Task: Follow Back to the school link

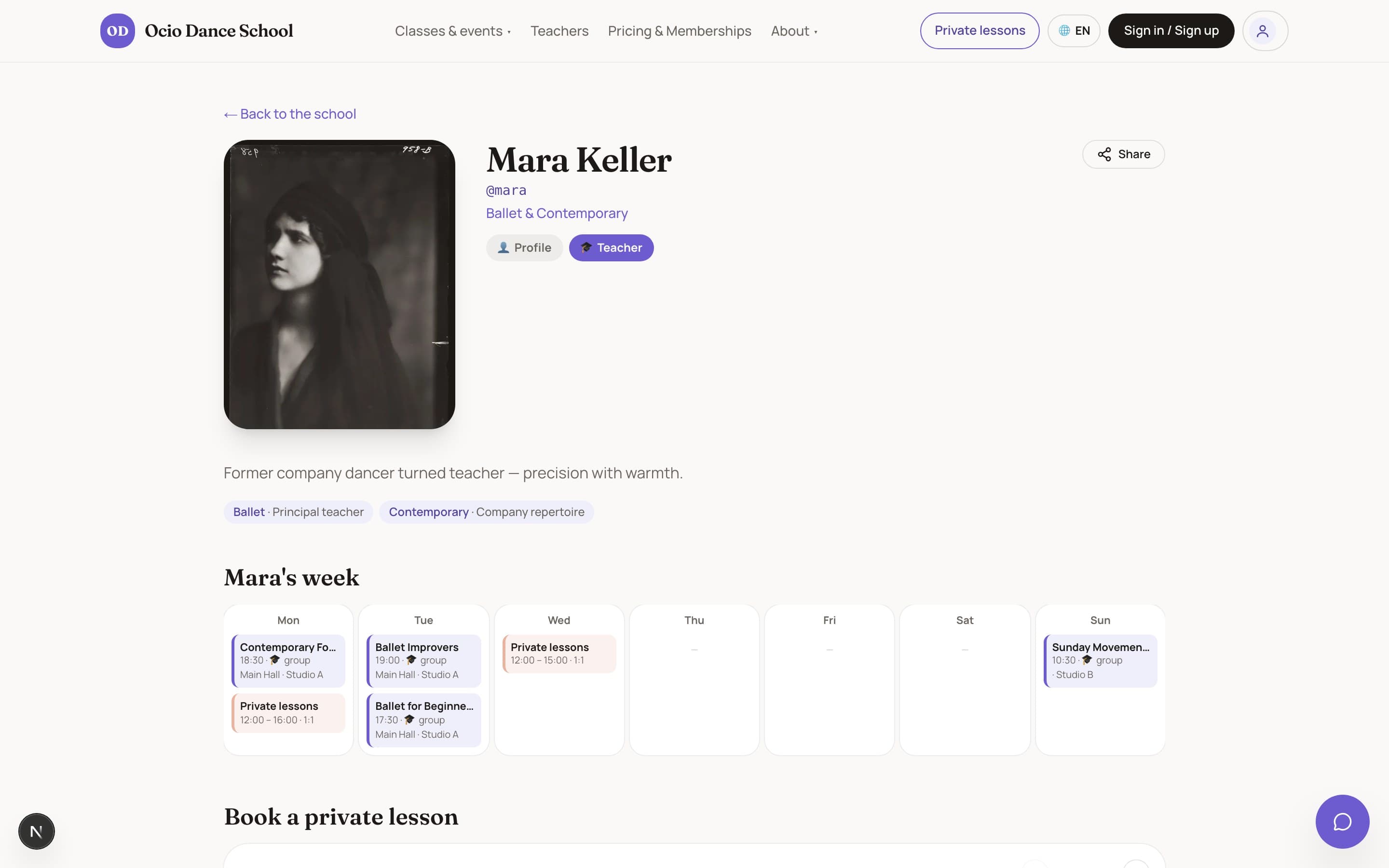Action: click(x=290, y=114)
